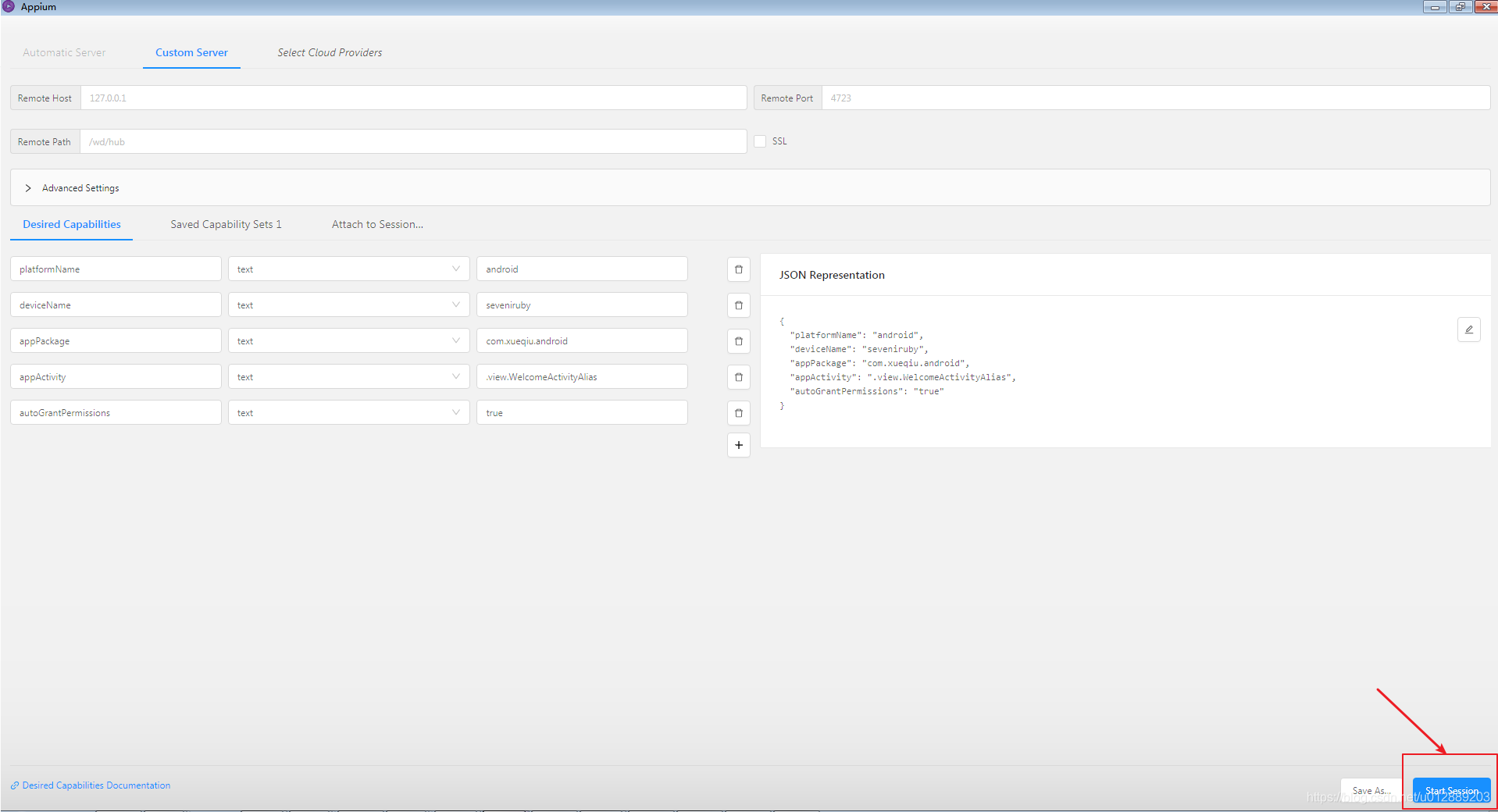This screenshot has width=1498, height=812.
Task: Edit the value field containing com.xueqiu.android
Action: tap(582, 340)
